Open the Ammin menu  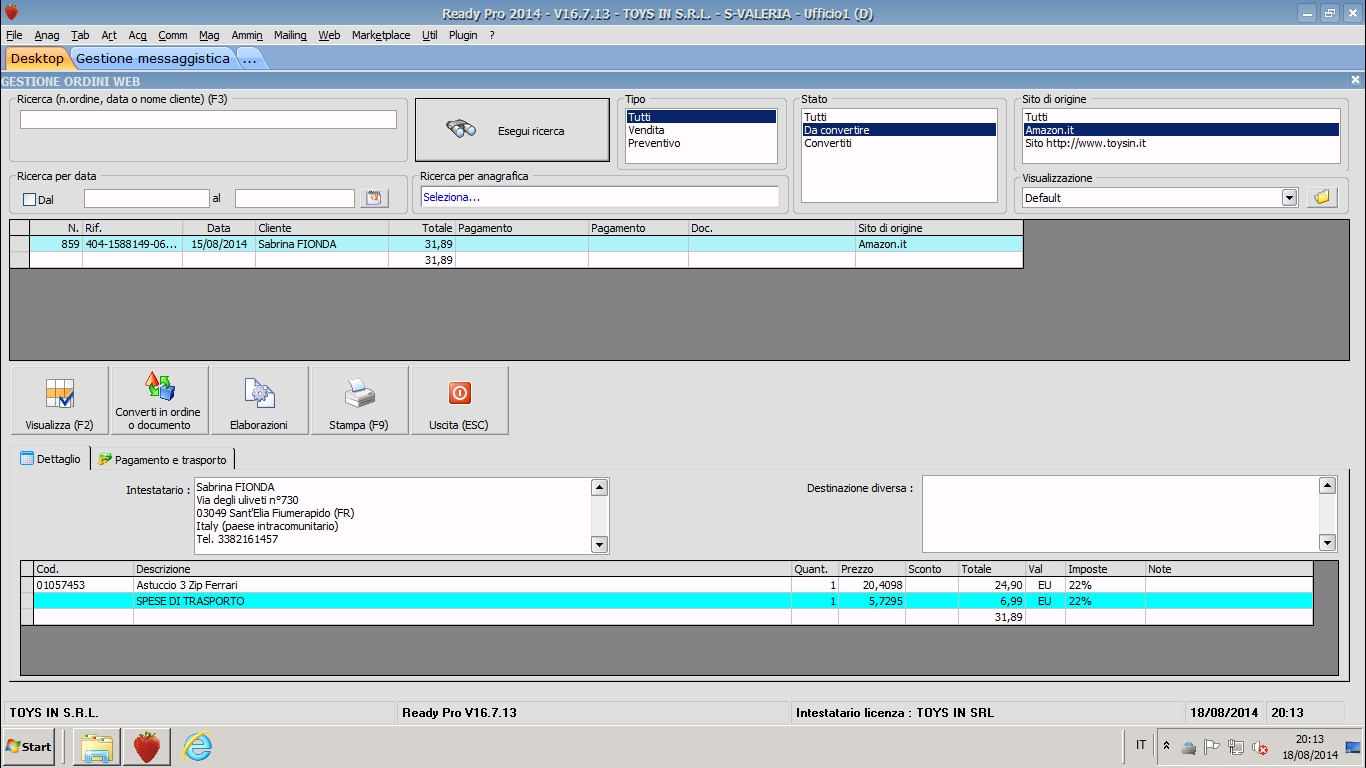point(247,35)
